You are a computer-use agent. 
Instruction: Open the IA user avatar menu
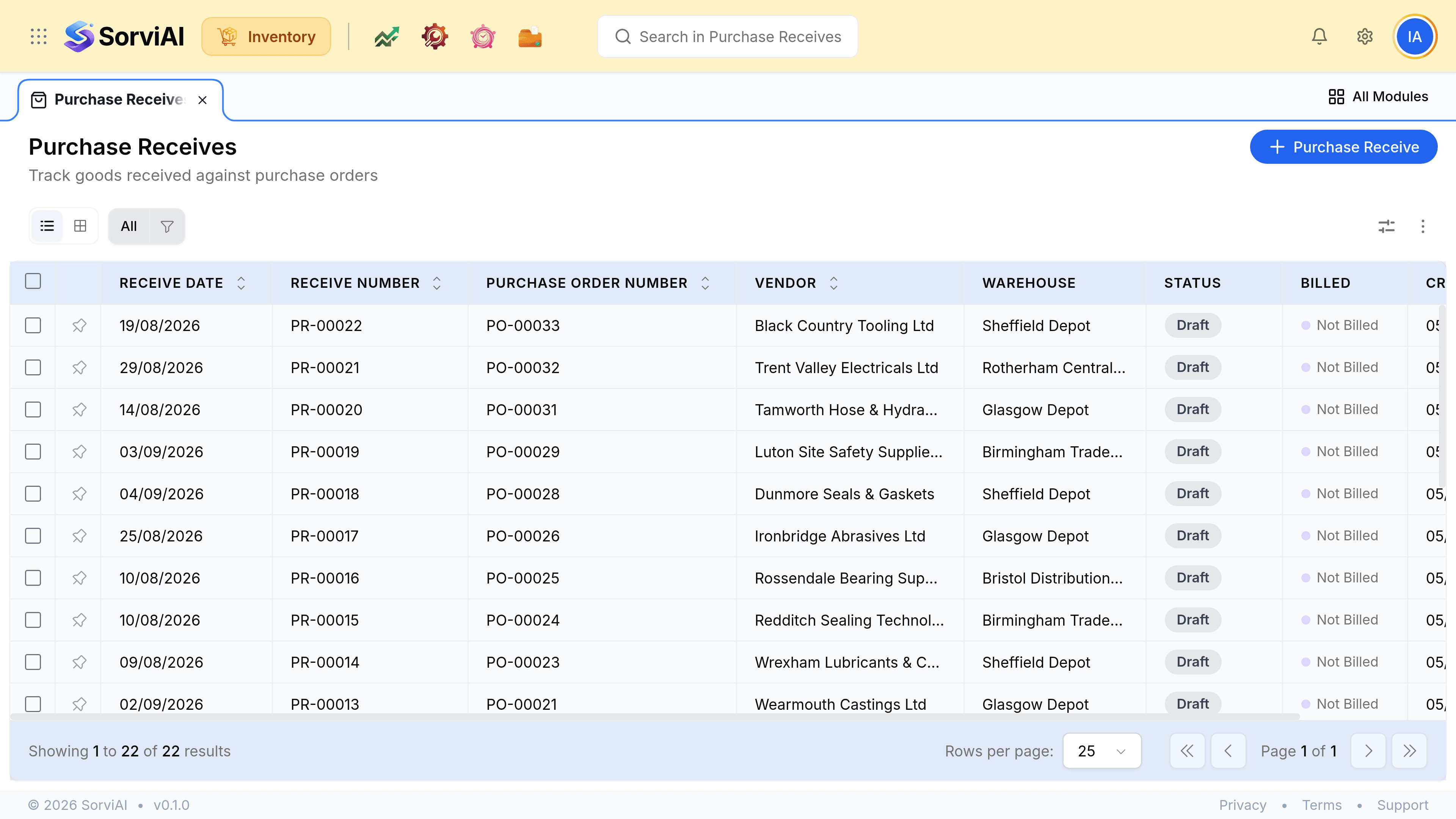coord(1415,37)
